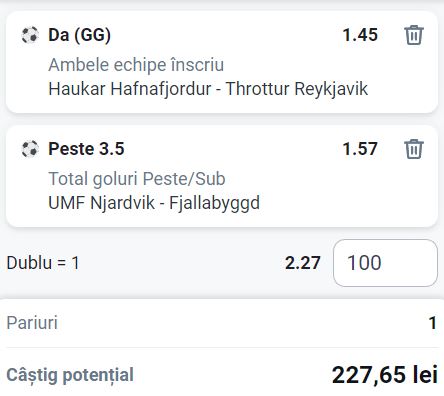Screen dimensions: 444x396
Task: Click Total goluri Peste/Sub market label
Action: 137,179
